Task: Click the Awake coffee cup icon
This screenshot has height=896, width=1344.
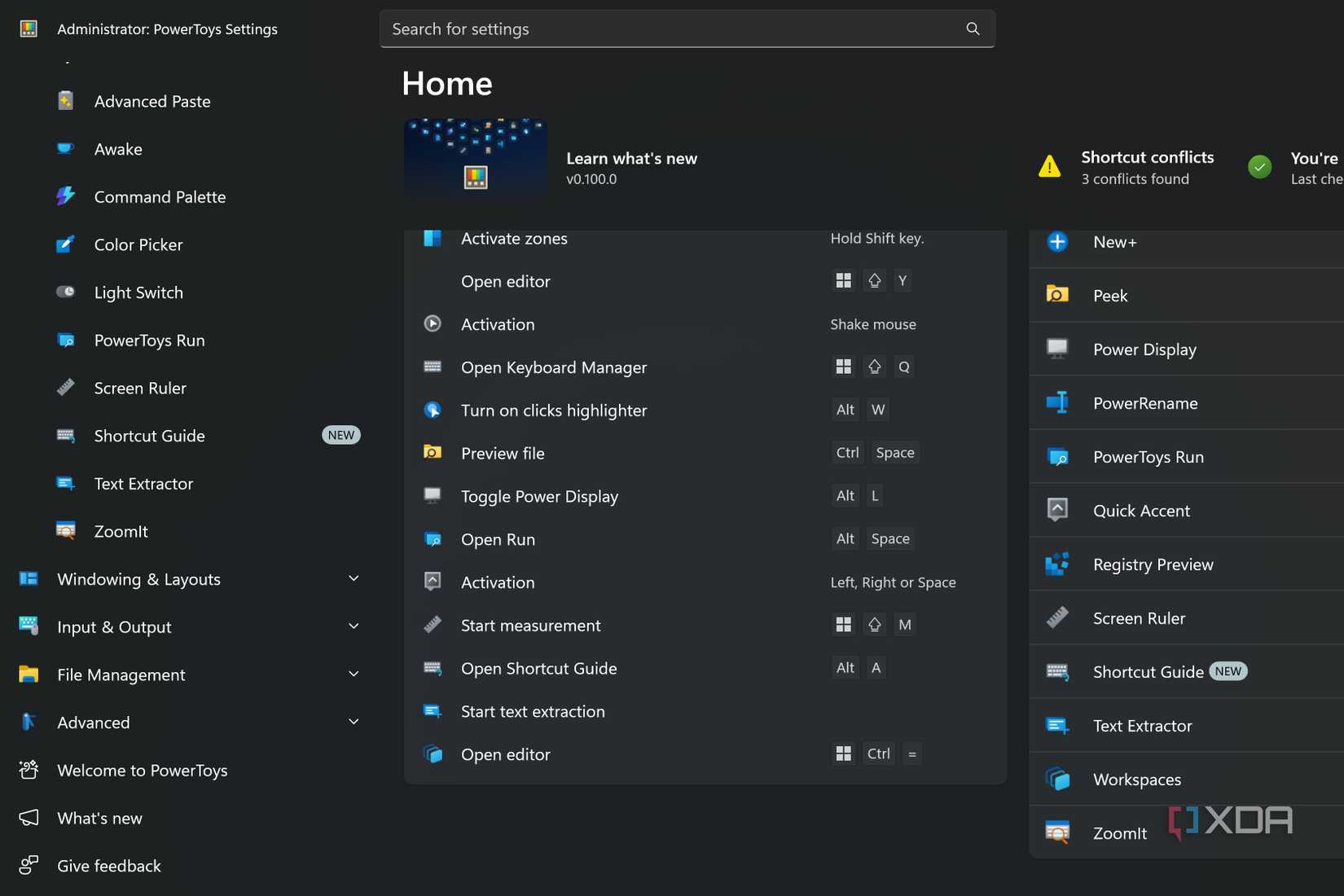Action: pyautogui.click(x=66, y=149)
